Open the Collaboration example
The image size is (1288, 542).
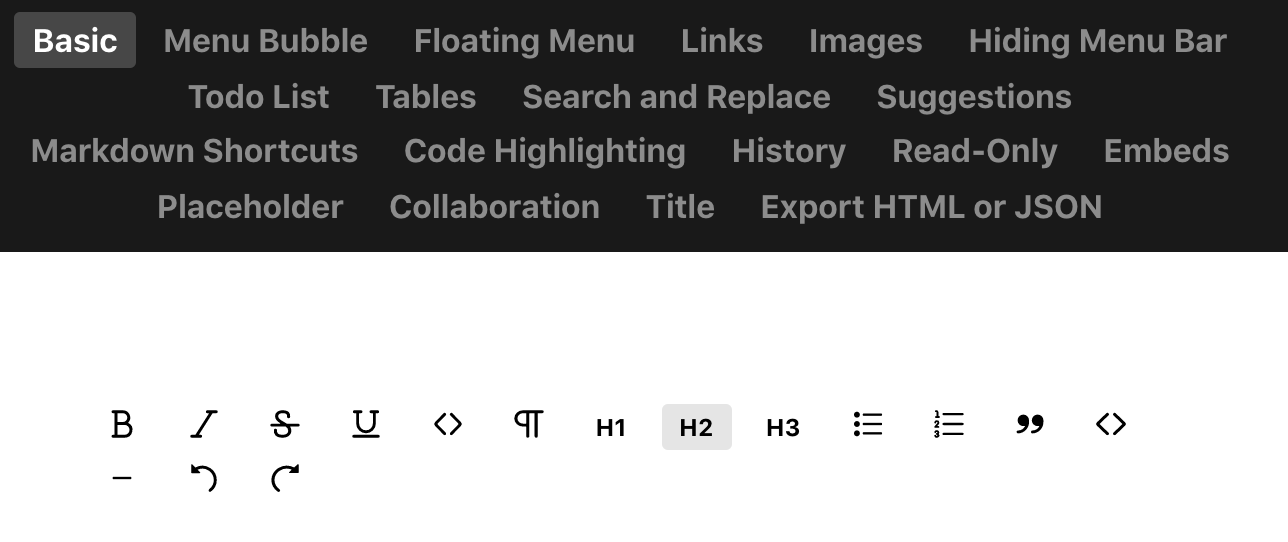pyautogui.click(x=494, y=207)
